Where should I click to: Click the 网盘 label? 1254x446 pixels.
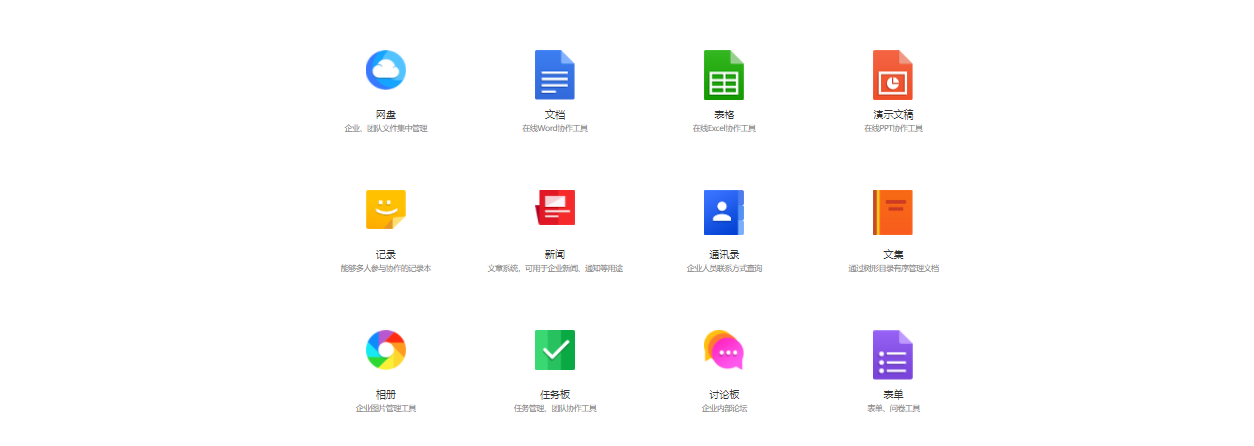(x=386, y=115)
